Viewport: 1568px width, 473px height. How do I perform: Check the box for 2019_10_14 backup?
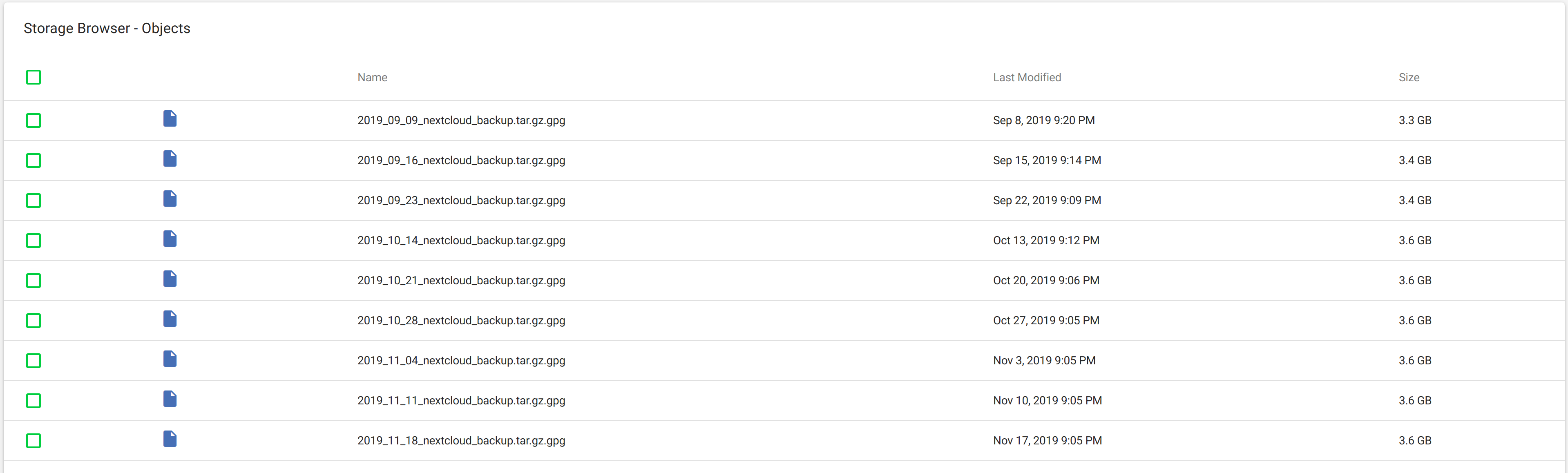tap(34, 241)
